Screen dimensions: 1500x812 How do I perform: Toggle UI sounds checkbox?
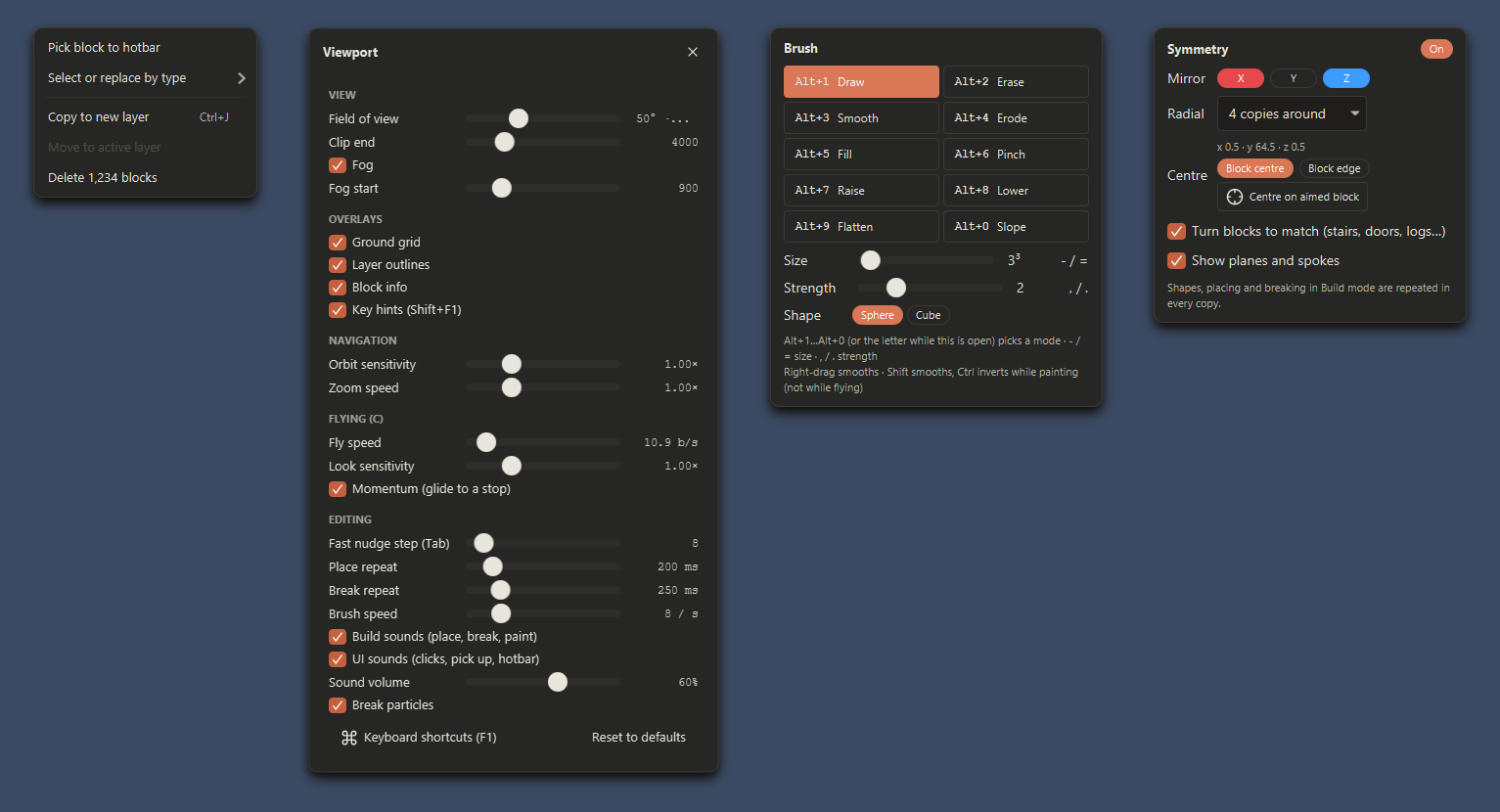point(338,659)
